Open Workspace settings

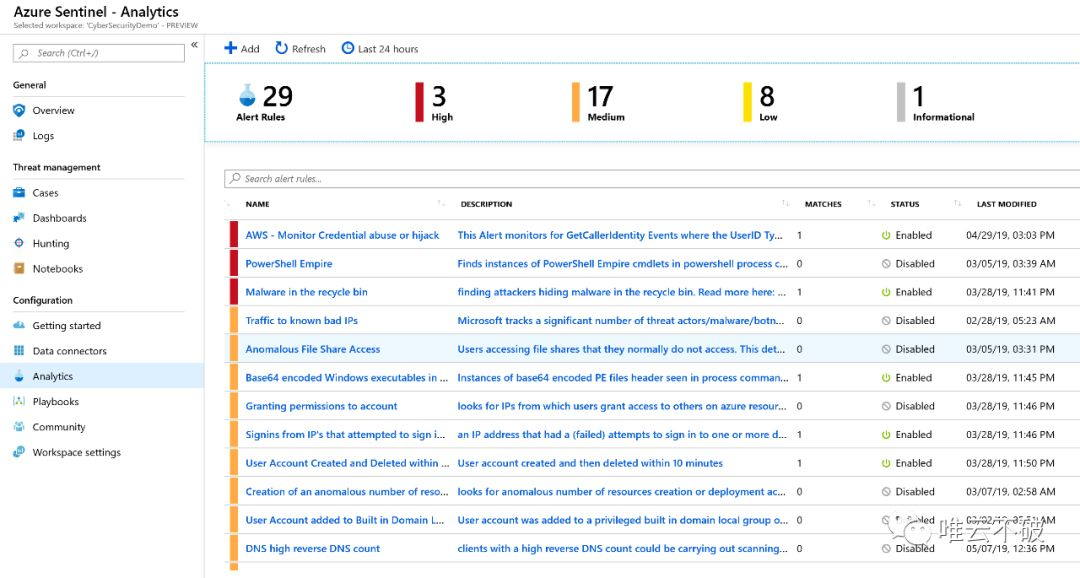click(x=76, y=453)
